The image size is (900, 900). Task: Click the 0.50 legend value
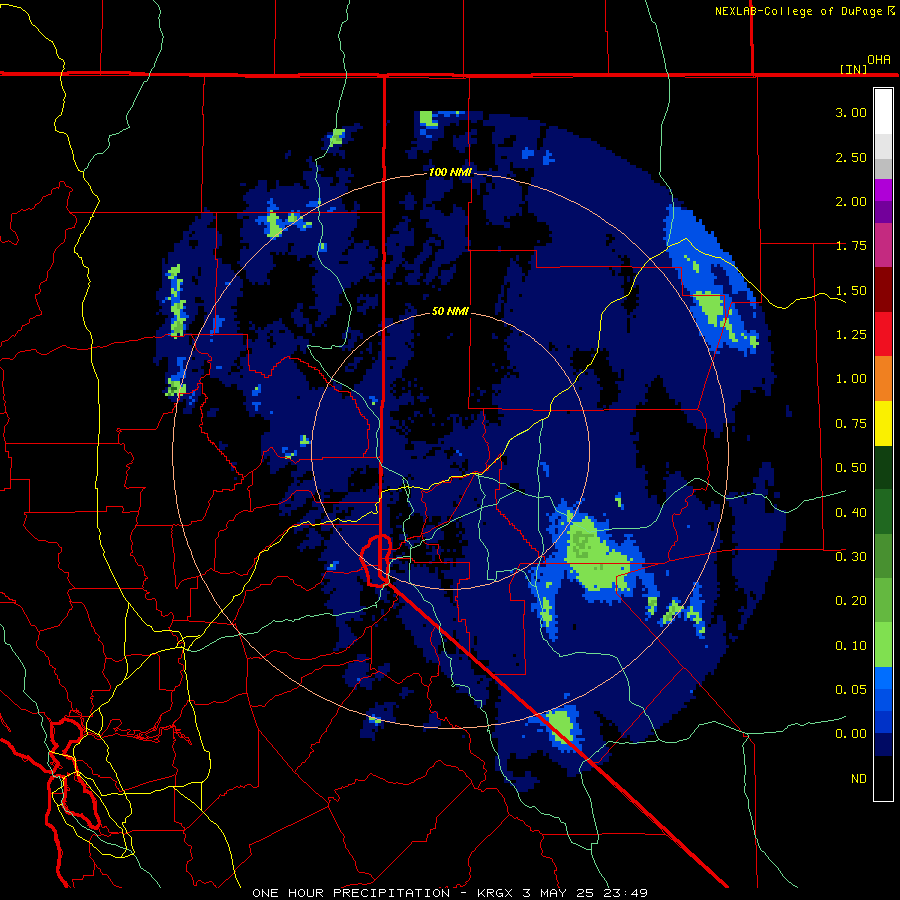pos(851,468)
